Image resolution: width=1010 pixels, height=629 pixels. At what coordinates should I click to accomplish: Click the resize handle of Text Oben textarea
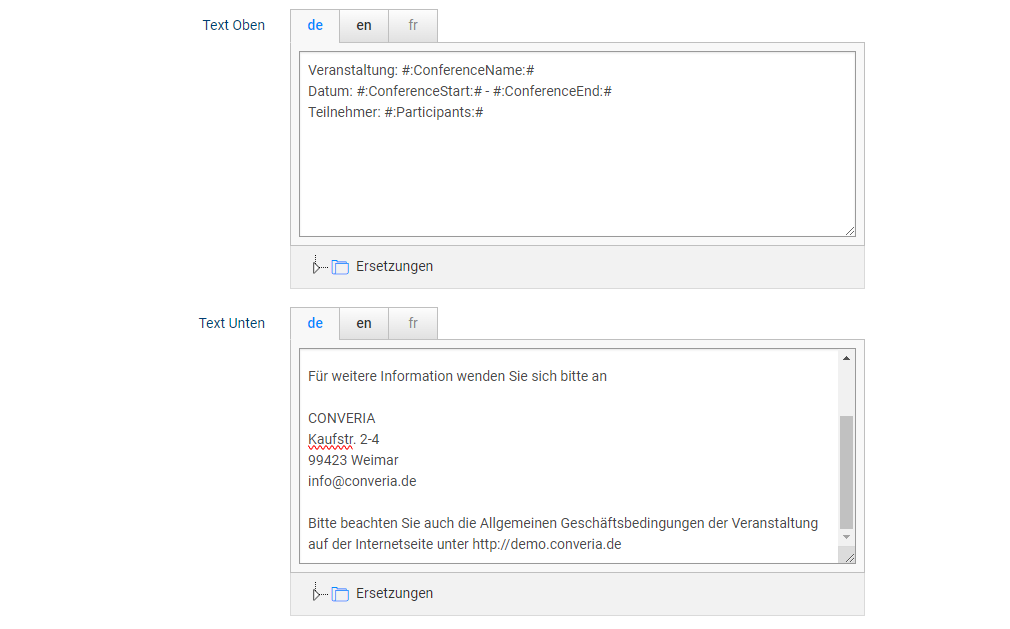pos(850,231)
